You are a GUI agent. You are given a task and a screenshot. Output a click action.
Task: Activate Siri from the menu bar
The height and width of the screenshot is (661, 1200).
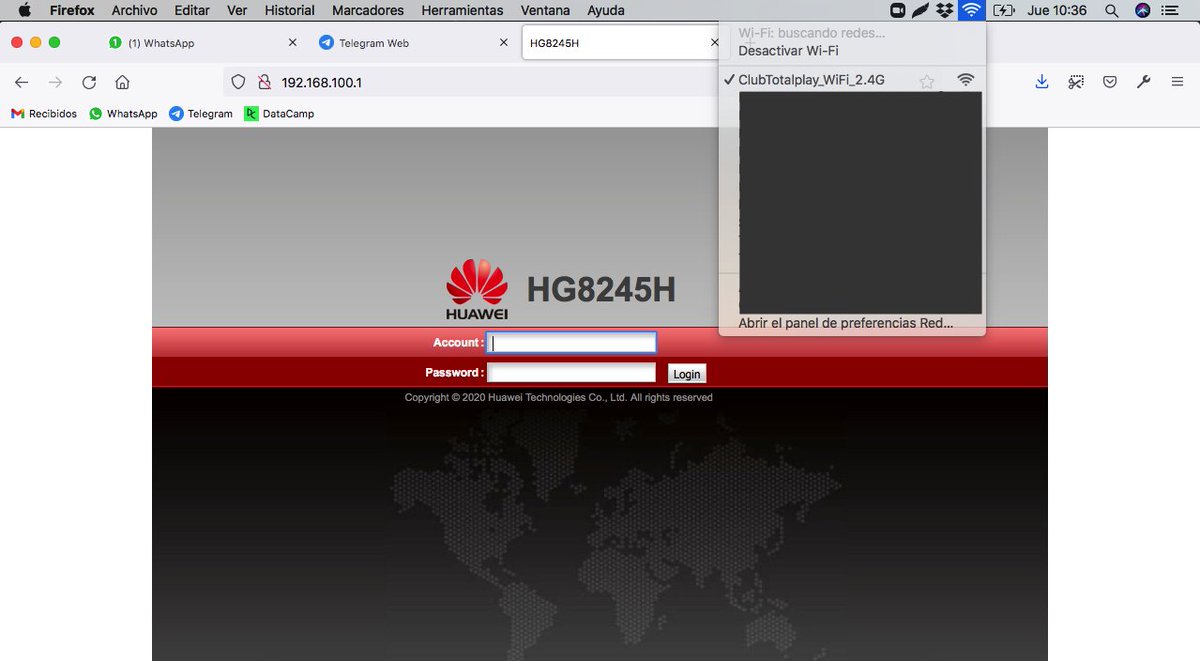tap(1143, 10)
